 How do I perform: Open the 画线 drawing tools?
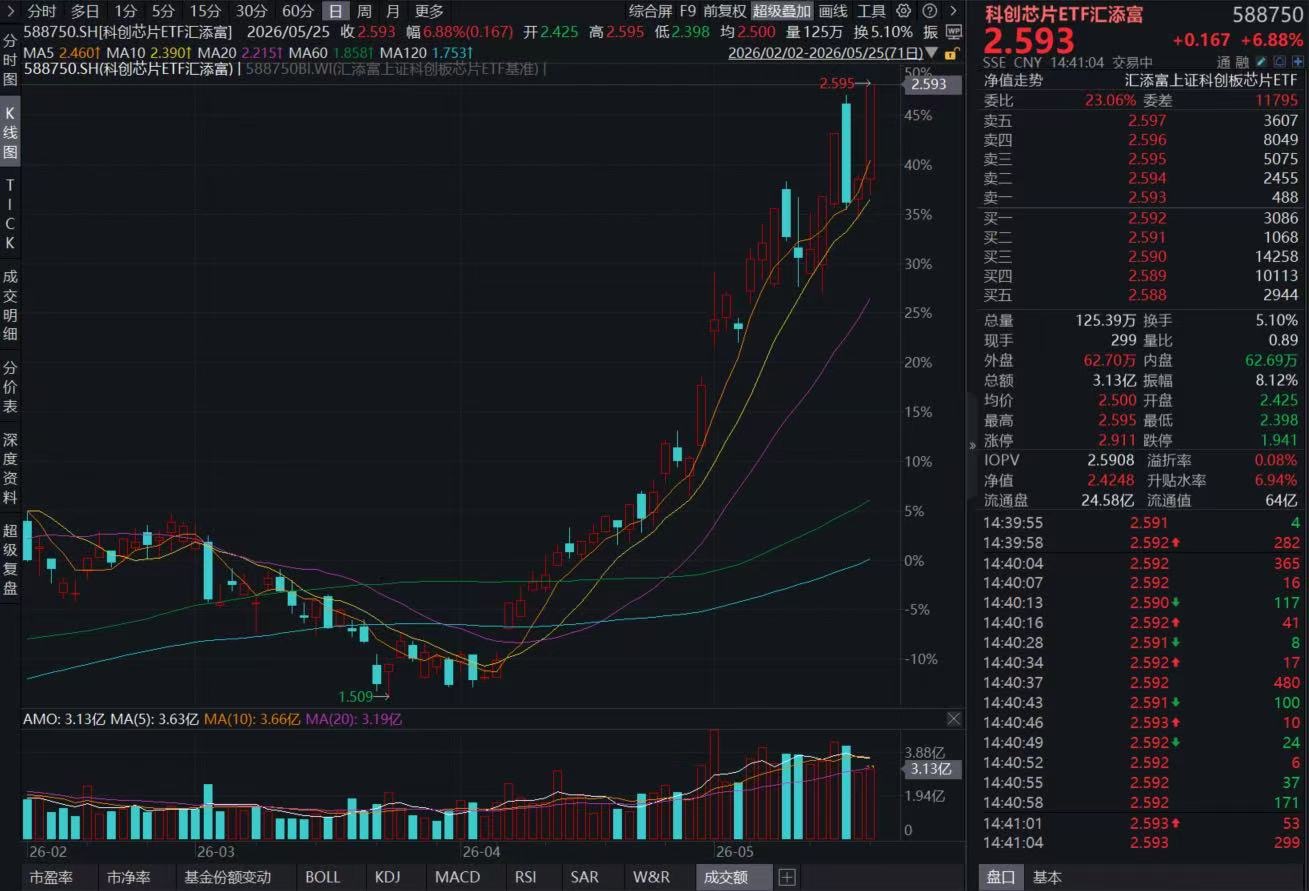tap(833, 11)
